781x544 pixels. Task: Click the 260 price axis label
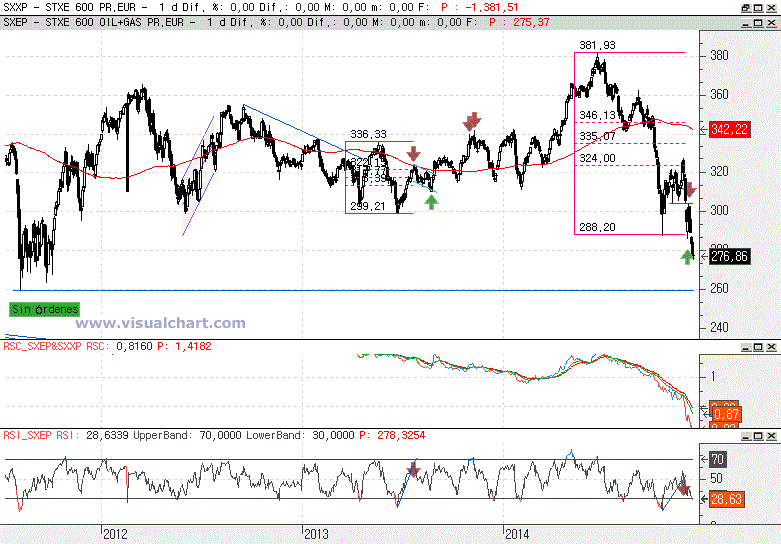(719, 288)
